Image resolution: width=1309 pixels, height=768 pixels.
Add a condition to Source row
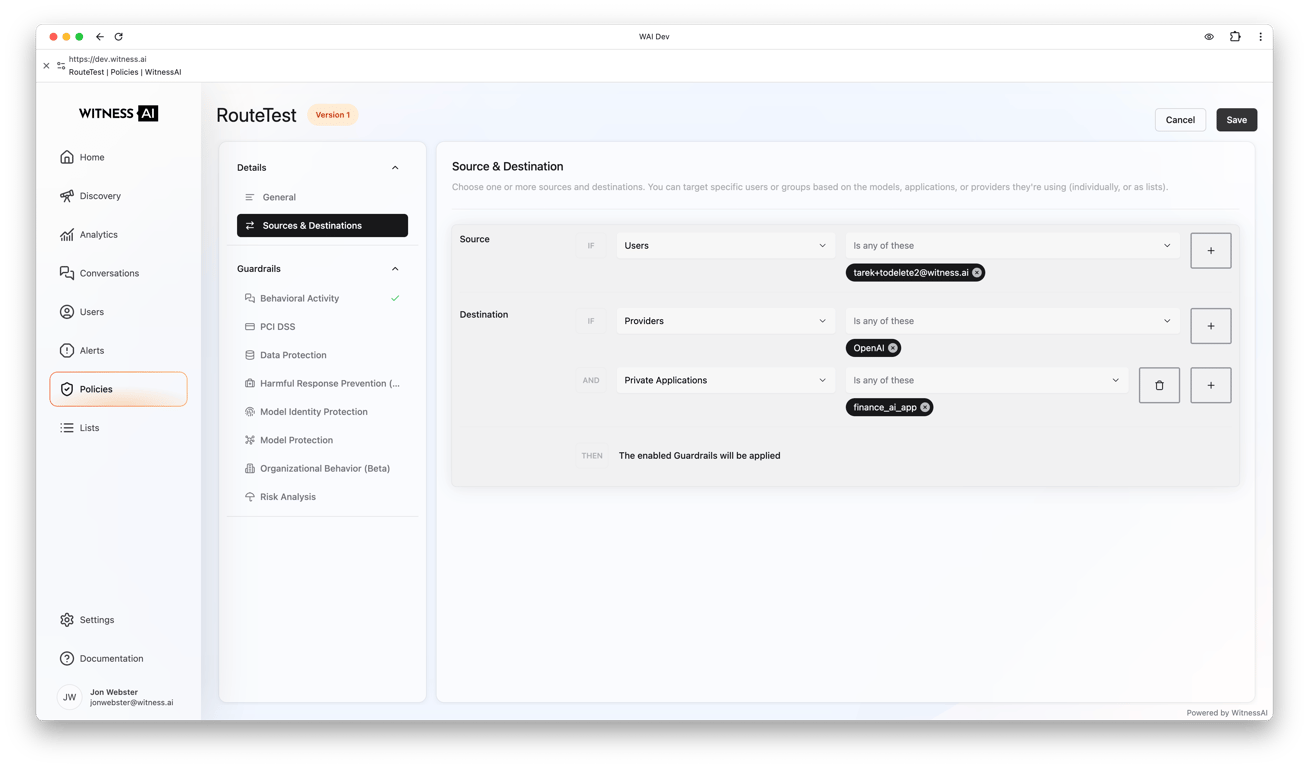1211,251
